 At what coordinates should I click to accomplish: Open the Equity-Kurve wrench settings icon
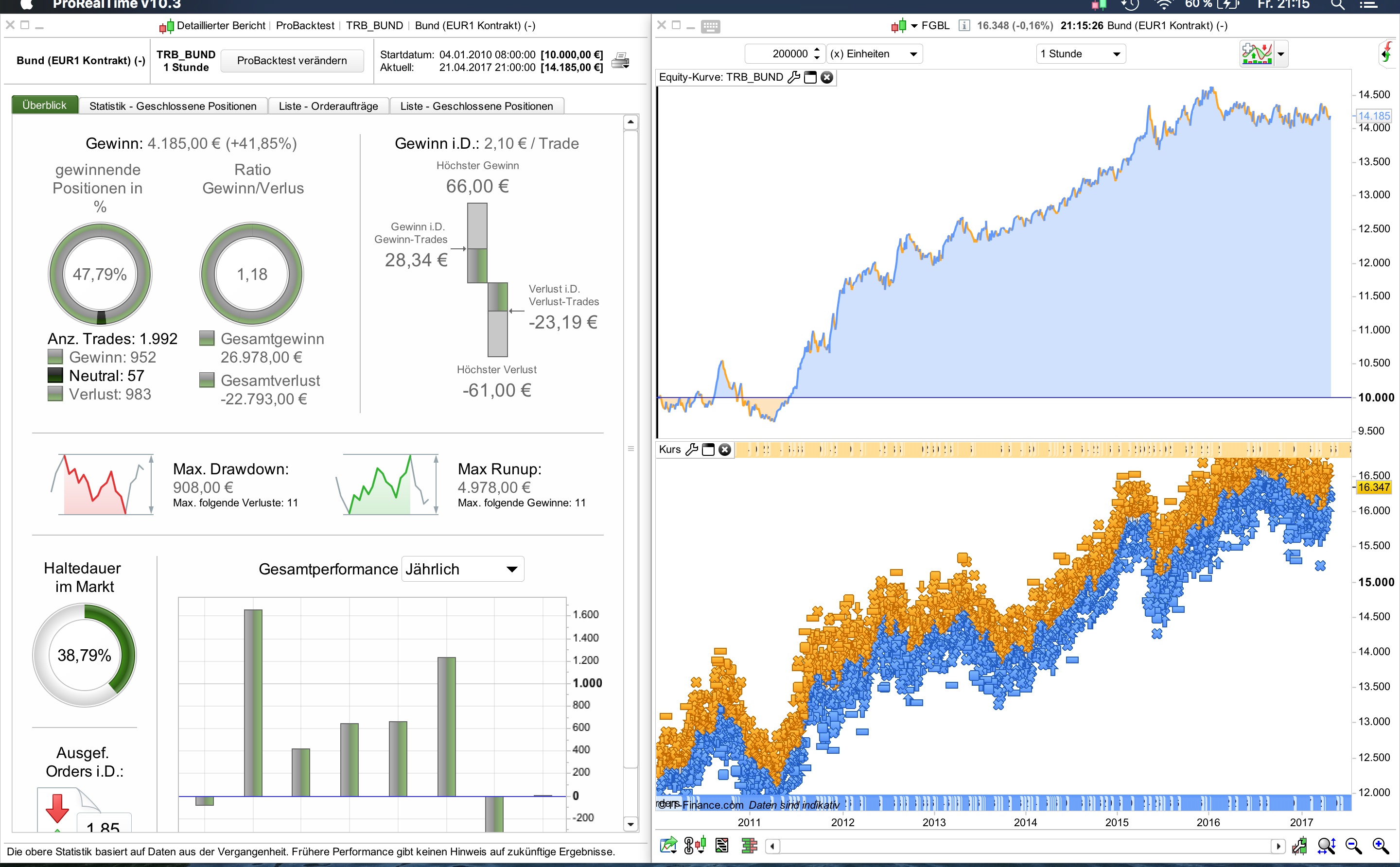794,77
